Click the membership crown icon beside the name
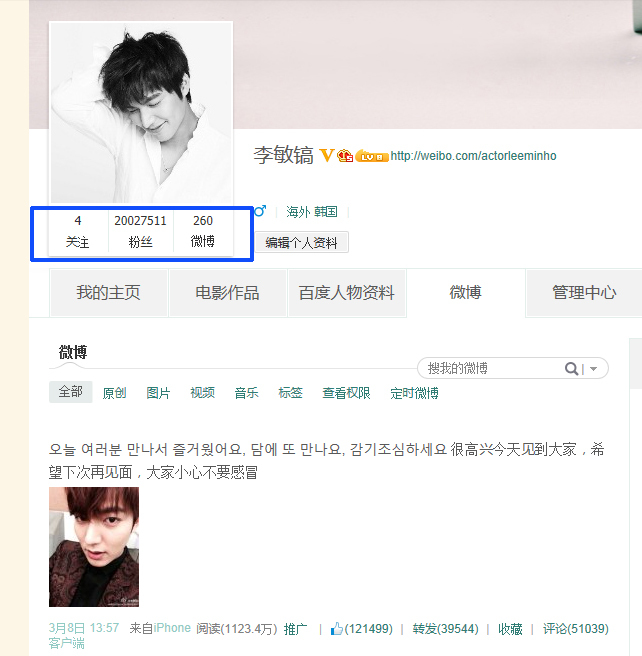Screen dimensions: 642x656 [x=345, y=156]
